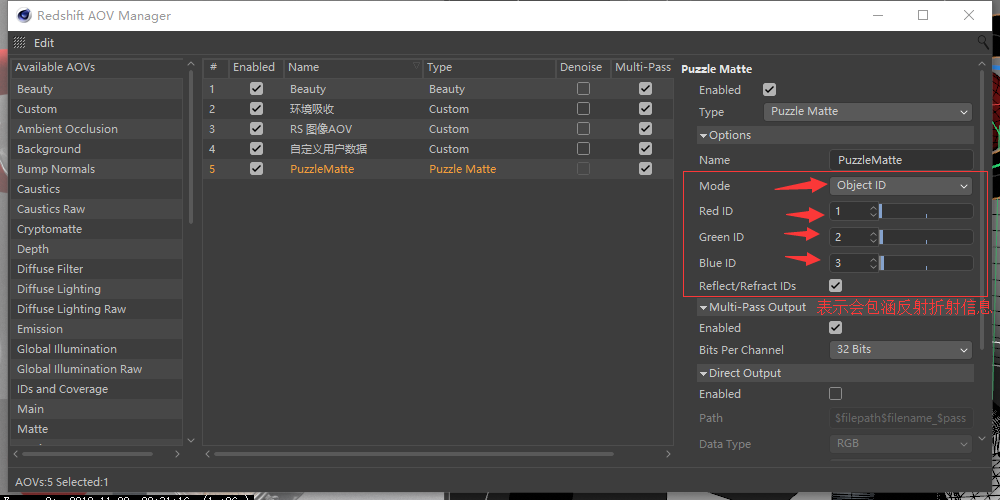Disable the Beauty AOV enabled checkbox

[x=256, y=89]
